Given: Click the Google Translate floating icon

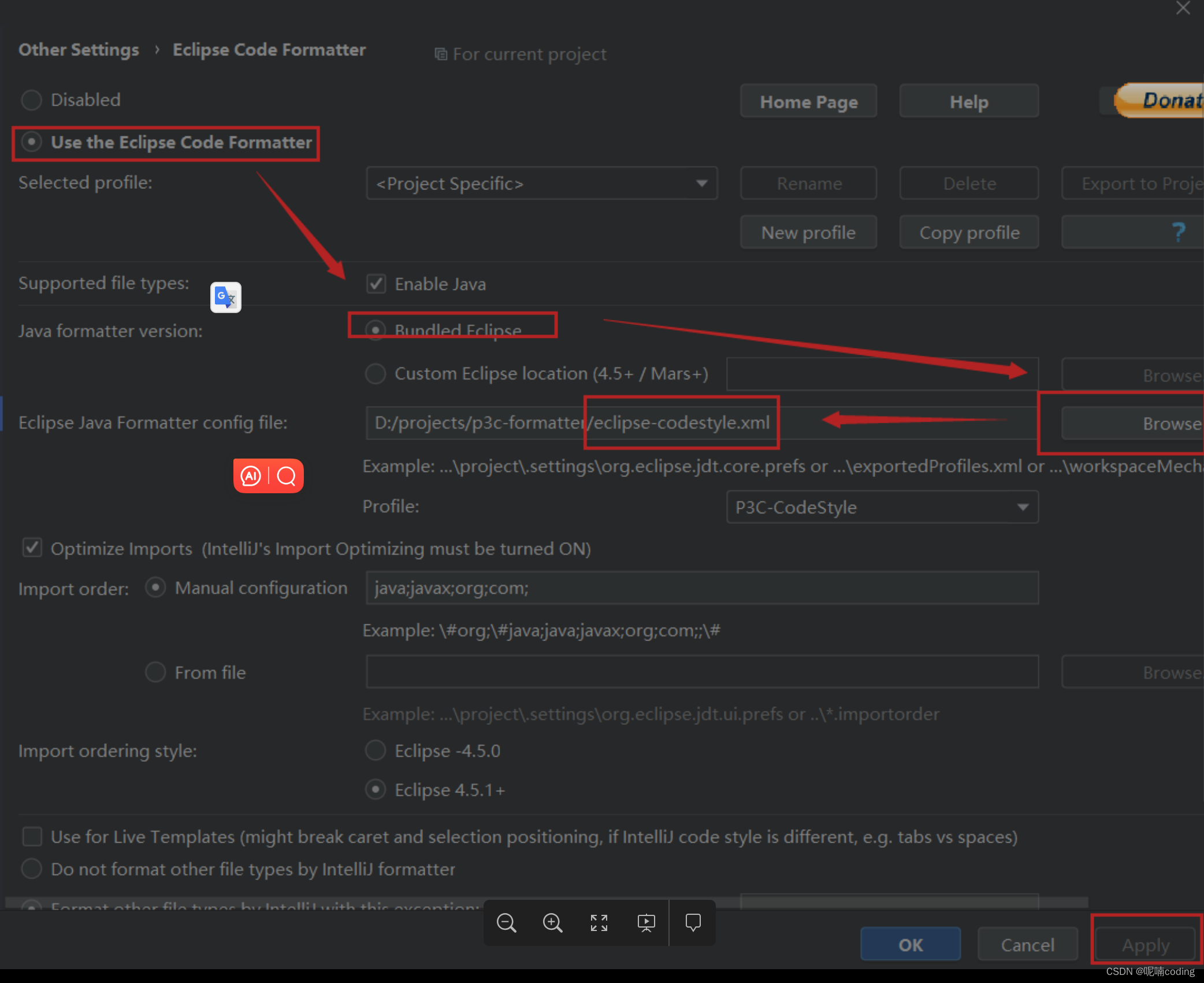Looking at the screenshot, I should (x=226, y=297).
